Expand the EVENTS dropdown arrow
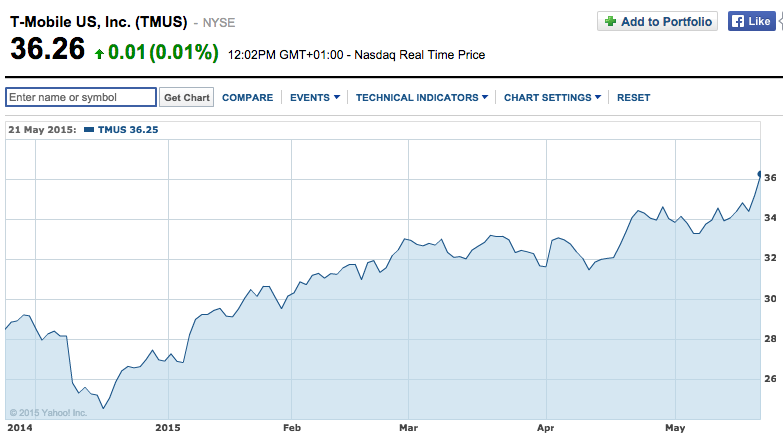Screen dimensions: 783x436 336,97
